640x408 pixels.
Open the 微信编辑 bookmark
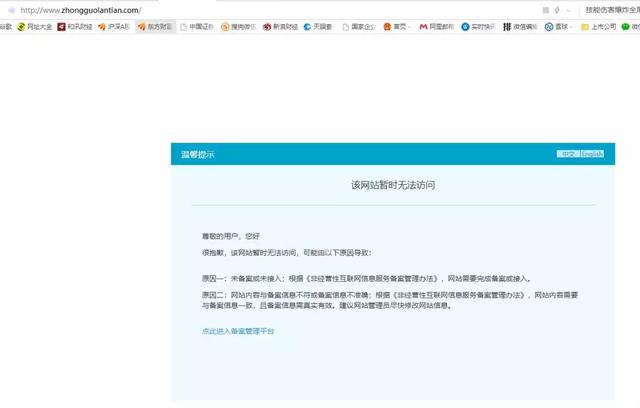click(520, 27)
